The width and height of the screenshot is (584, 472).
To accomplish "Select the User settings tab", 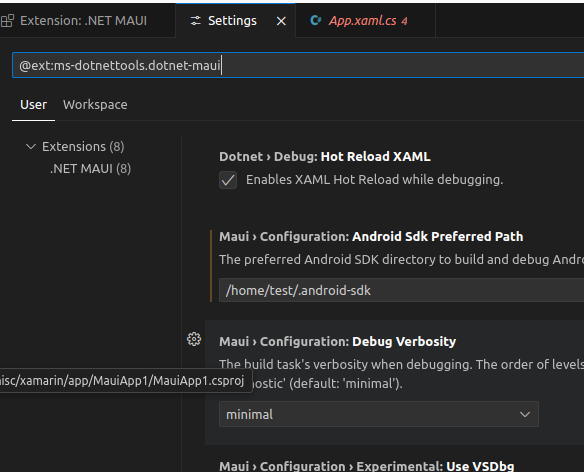I will click(x=34, y=105).
